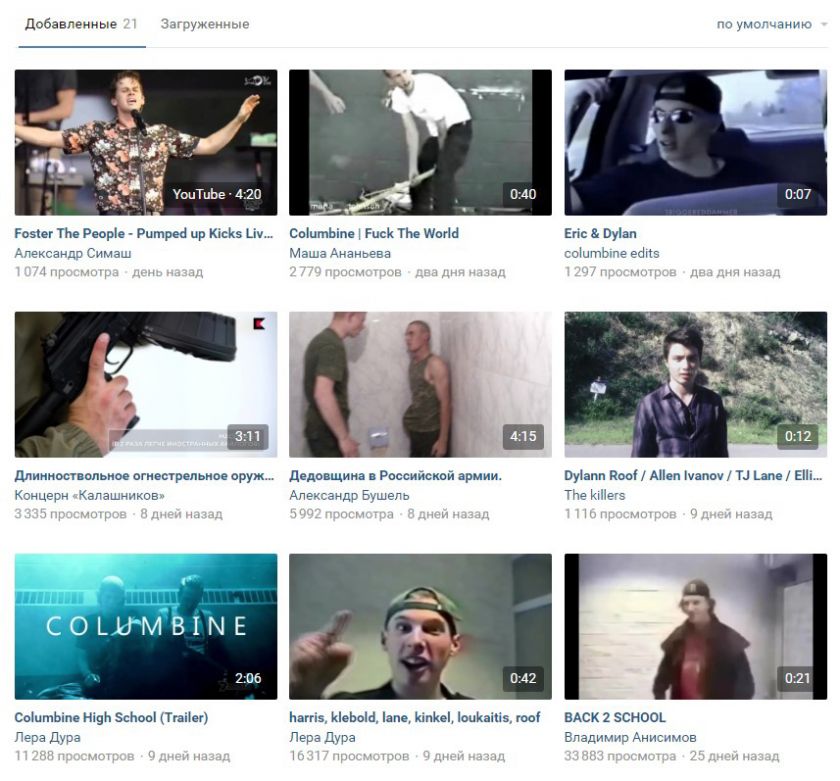Image resolution: width=840 pixels, height=781 pixels.
Task: Open author Александр Симаш
Action: tap(73, 253)
